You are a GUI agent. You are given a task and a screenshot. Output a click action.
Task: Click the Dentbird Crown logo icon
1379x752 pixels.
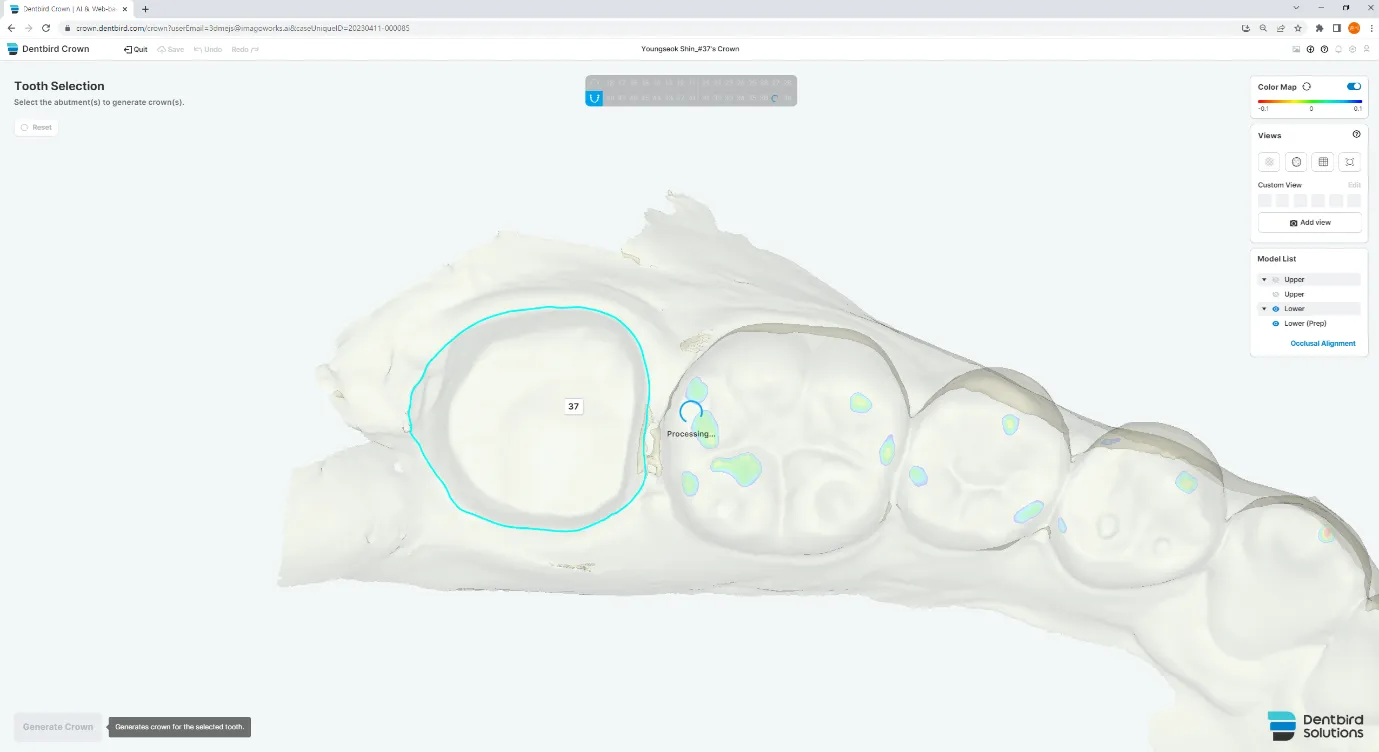(13, 49)
